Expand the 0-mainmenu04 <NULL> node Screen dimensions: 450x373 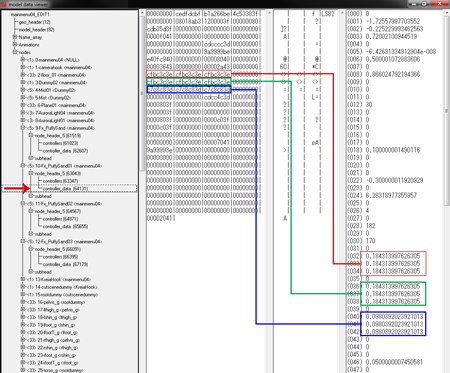click(x=23, y=60)
